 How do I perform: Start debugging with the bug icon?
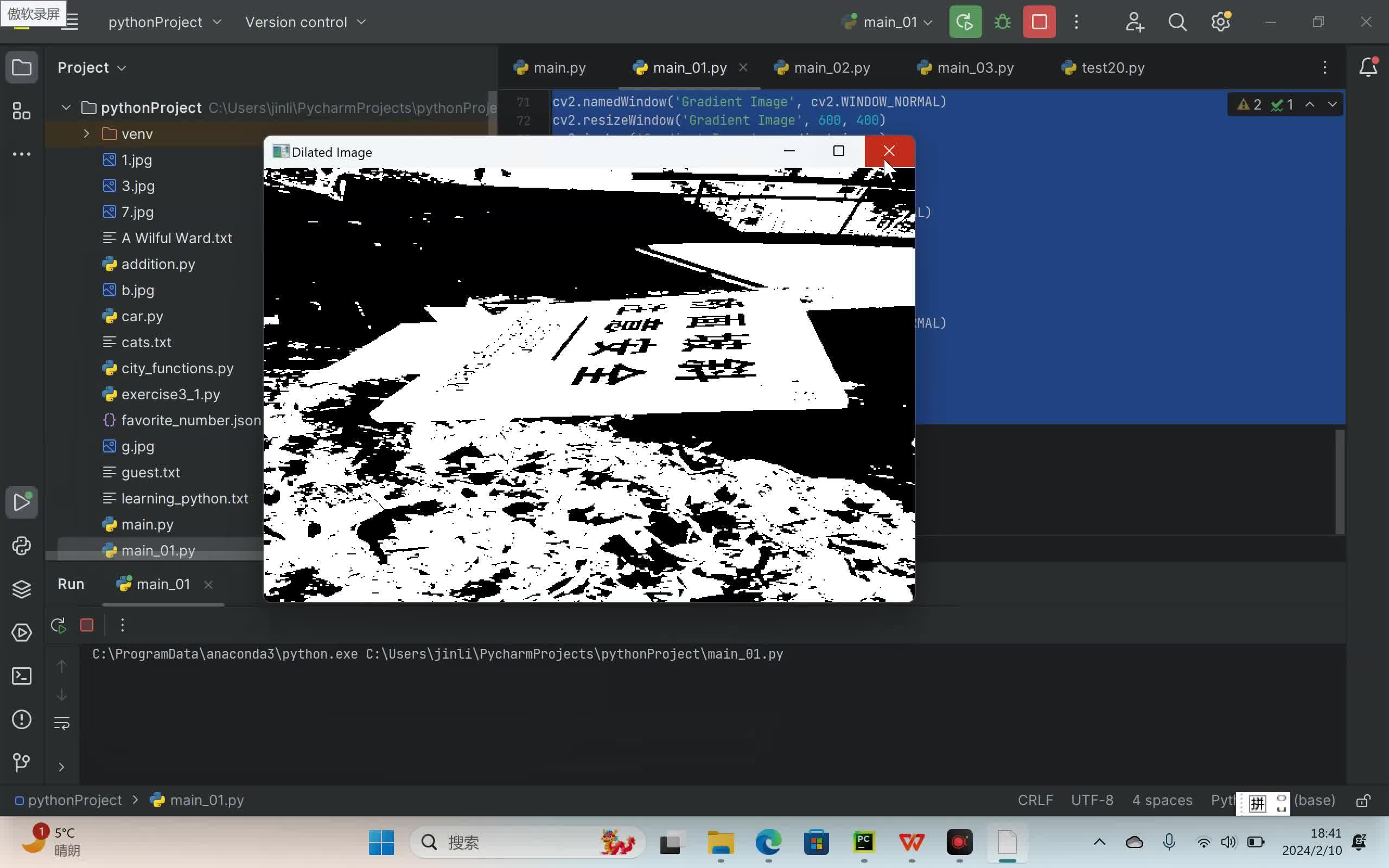[1002, 22]
